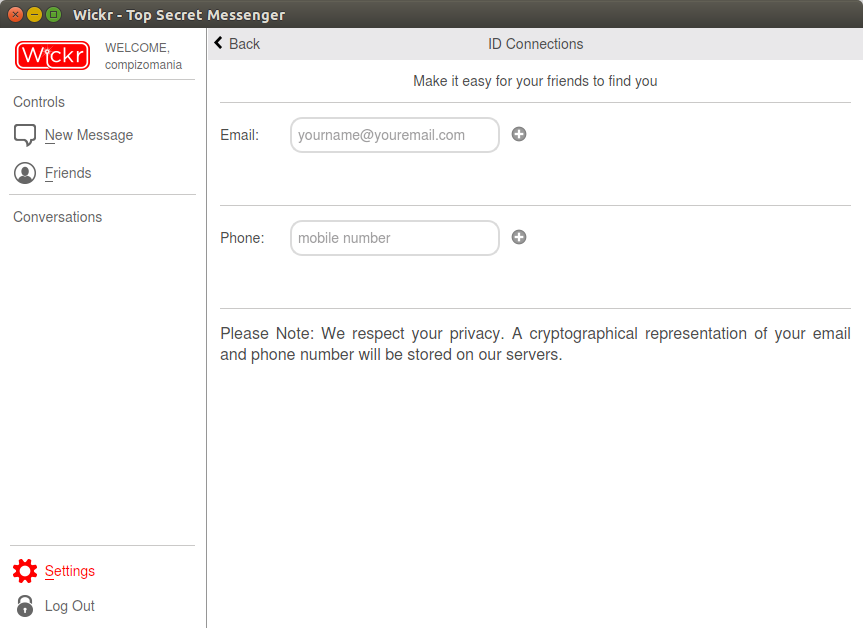Image resolution: width=863 pixels, height=628 pixels.
Task: Maximize the Wickr window
Action: [x=53, y=14]
